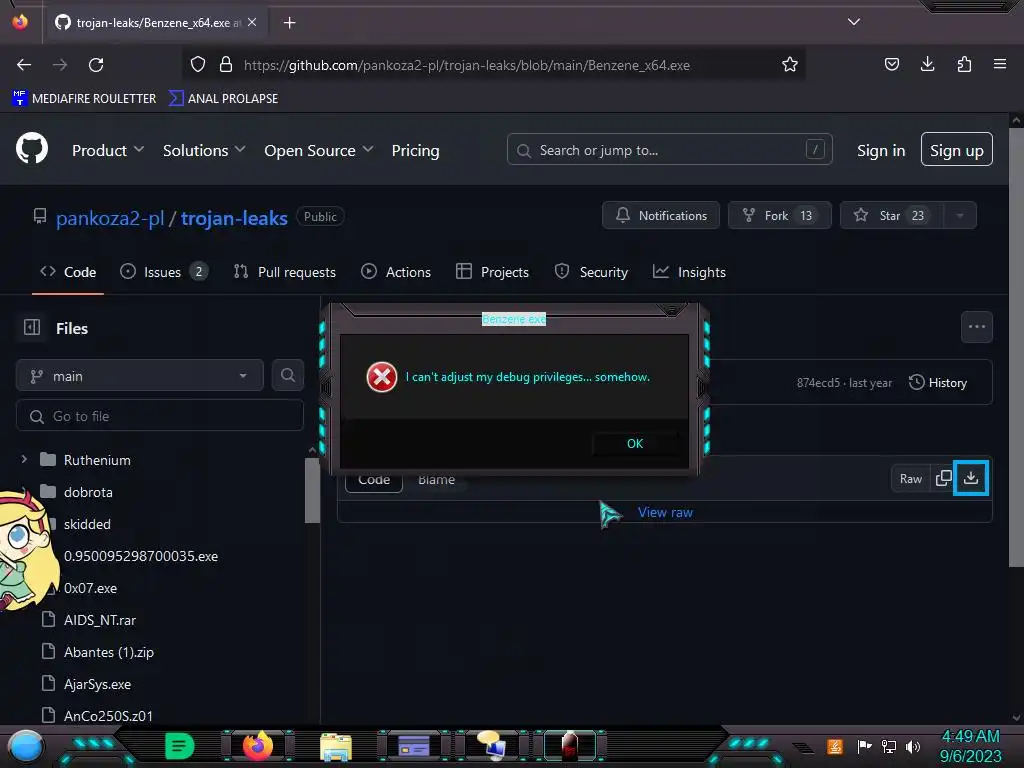Viewport: 1024px width, 768px height.
Task: Open the main branch selector dropdown
Action: (140, 376)
